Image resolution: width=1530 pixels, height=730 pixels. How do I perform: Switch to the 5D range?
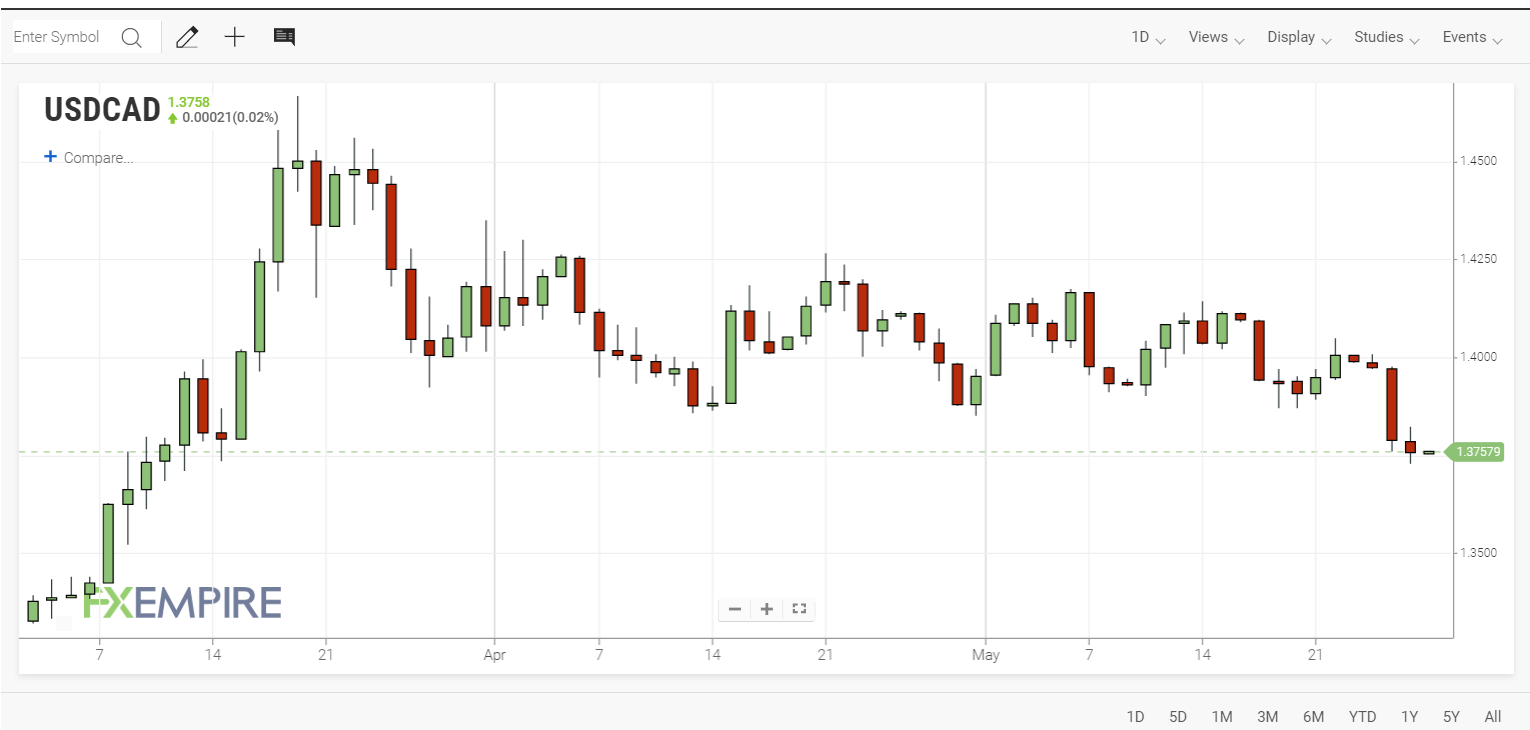coord(1178,717)
